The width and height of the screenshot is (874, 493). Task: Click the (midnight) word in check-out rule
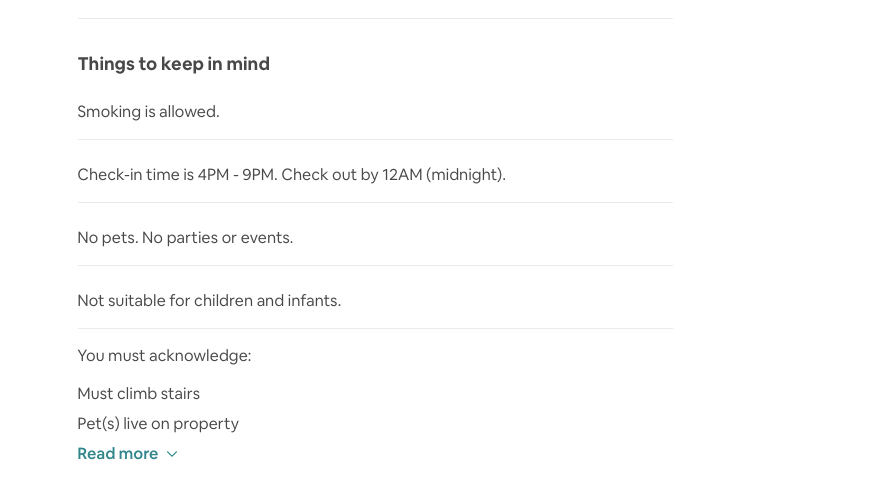point(465,175)
